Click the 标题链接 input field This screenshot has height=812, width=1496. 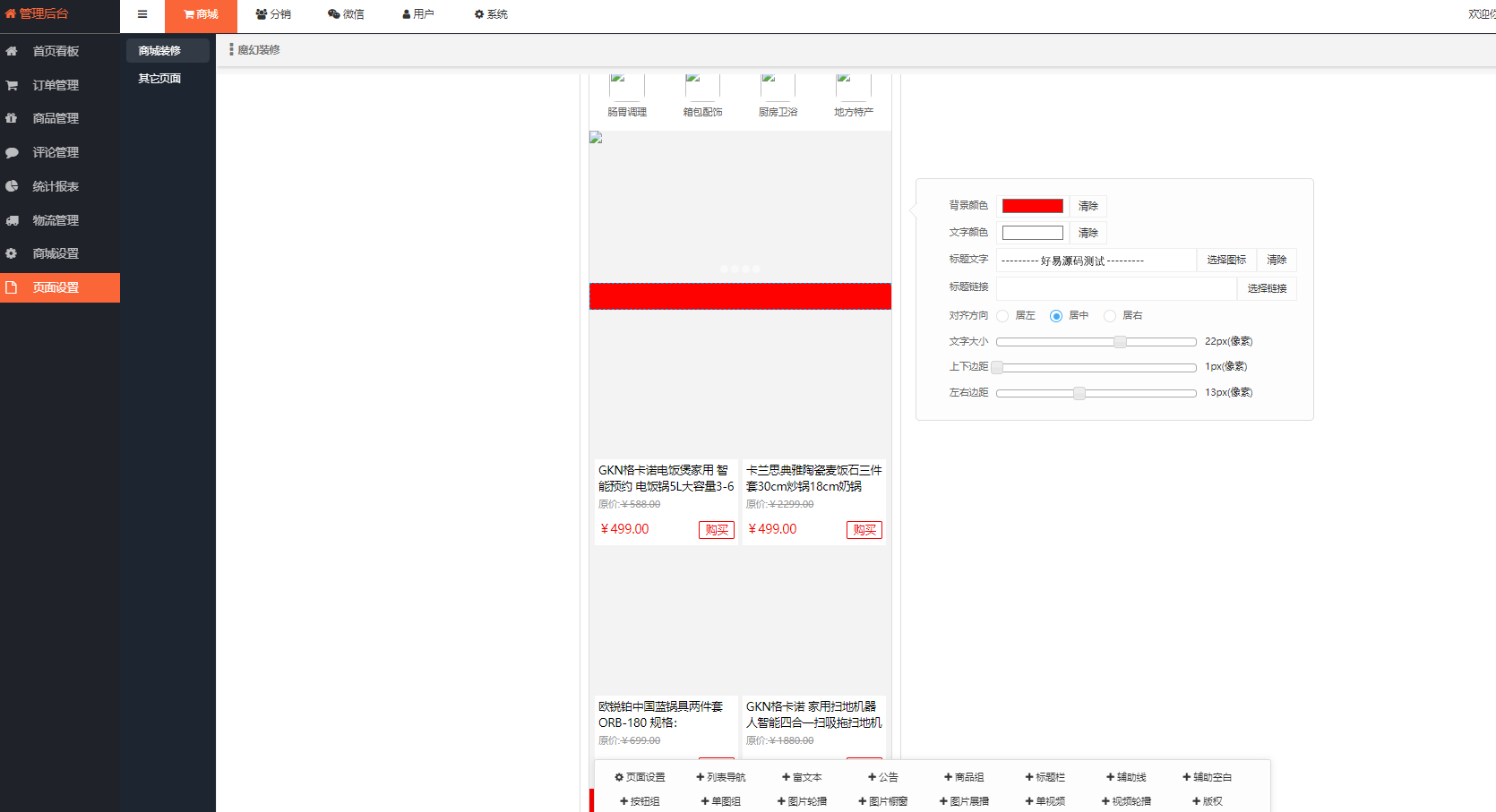coord(1115,288)
